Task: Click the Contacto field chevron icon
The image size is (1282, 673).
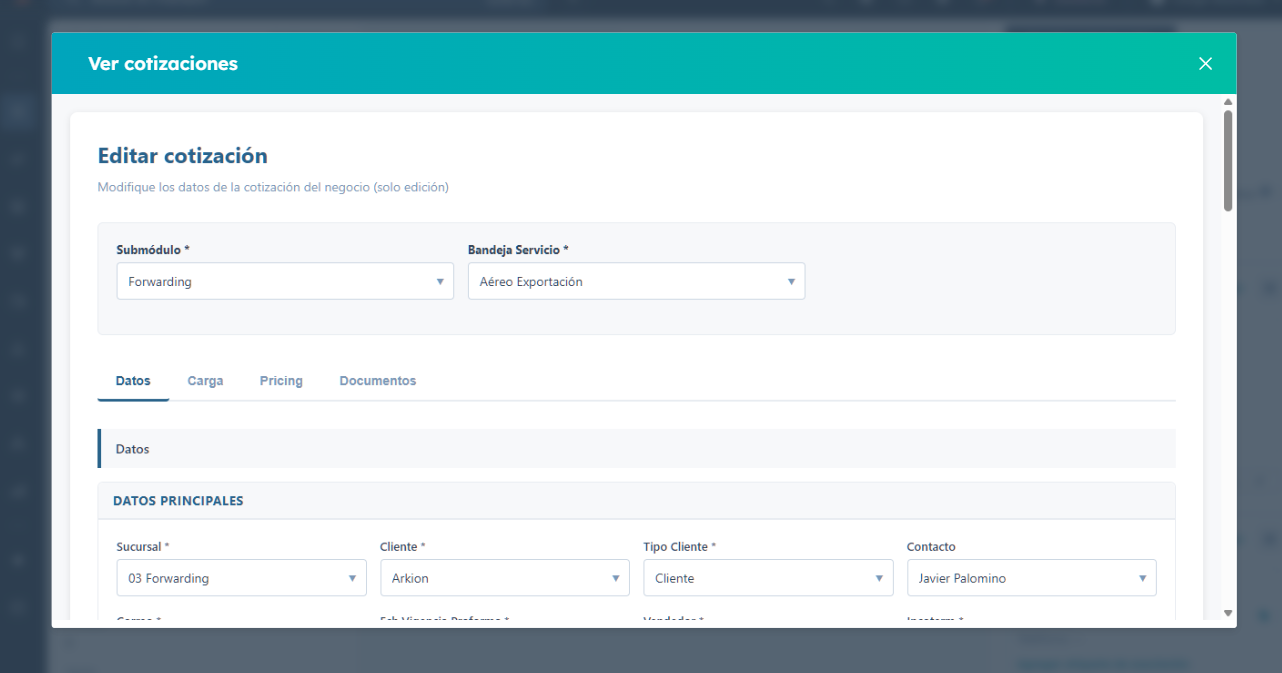Action: click(x=1142, y=577)
